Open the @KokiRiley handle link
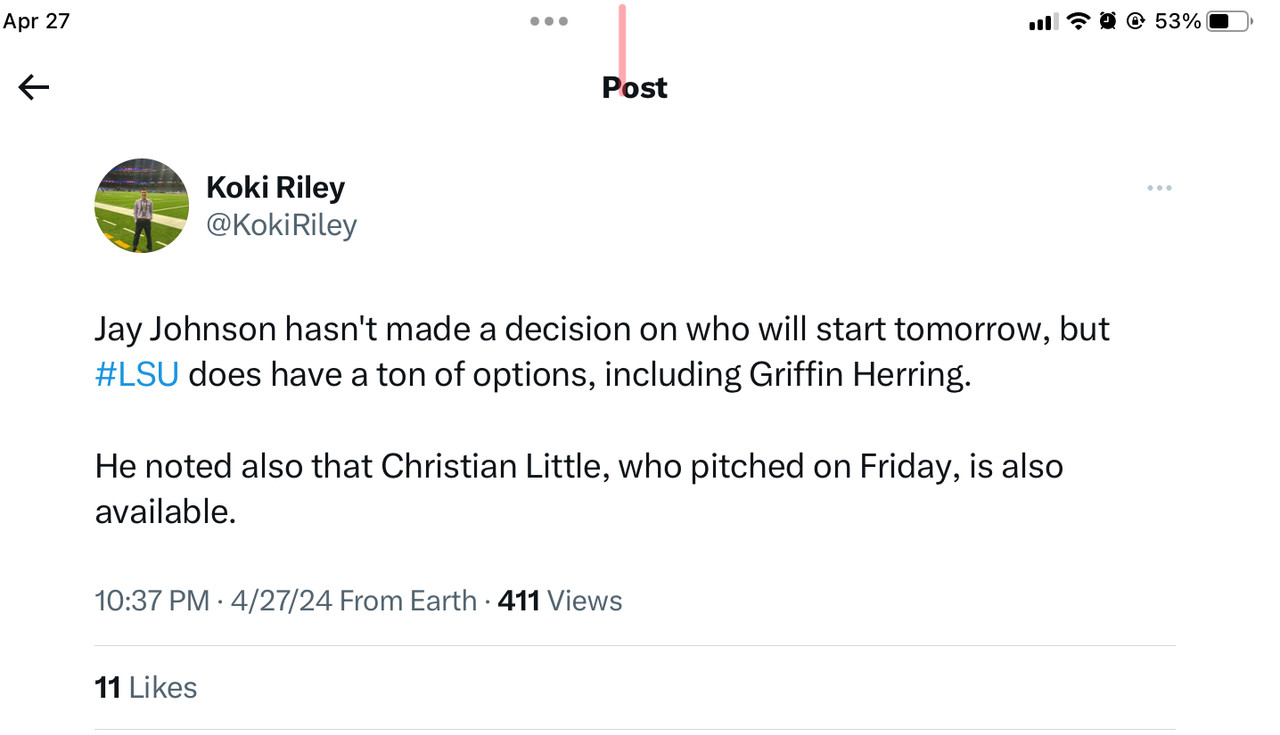Viewport: 1280px width, 735px height. pyautogui.click(x=281, y=225)
